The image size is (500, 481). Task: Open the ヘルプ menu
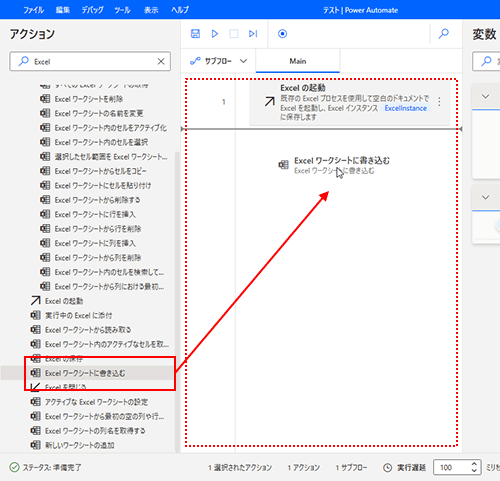(x=180, y=10)
